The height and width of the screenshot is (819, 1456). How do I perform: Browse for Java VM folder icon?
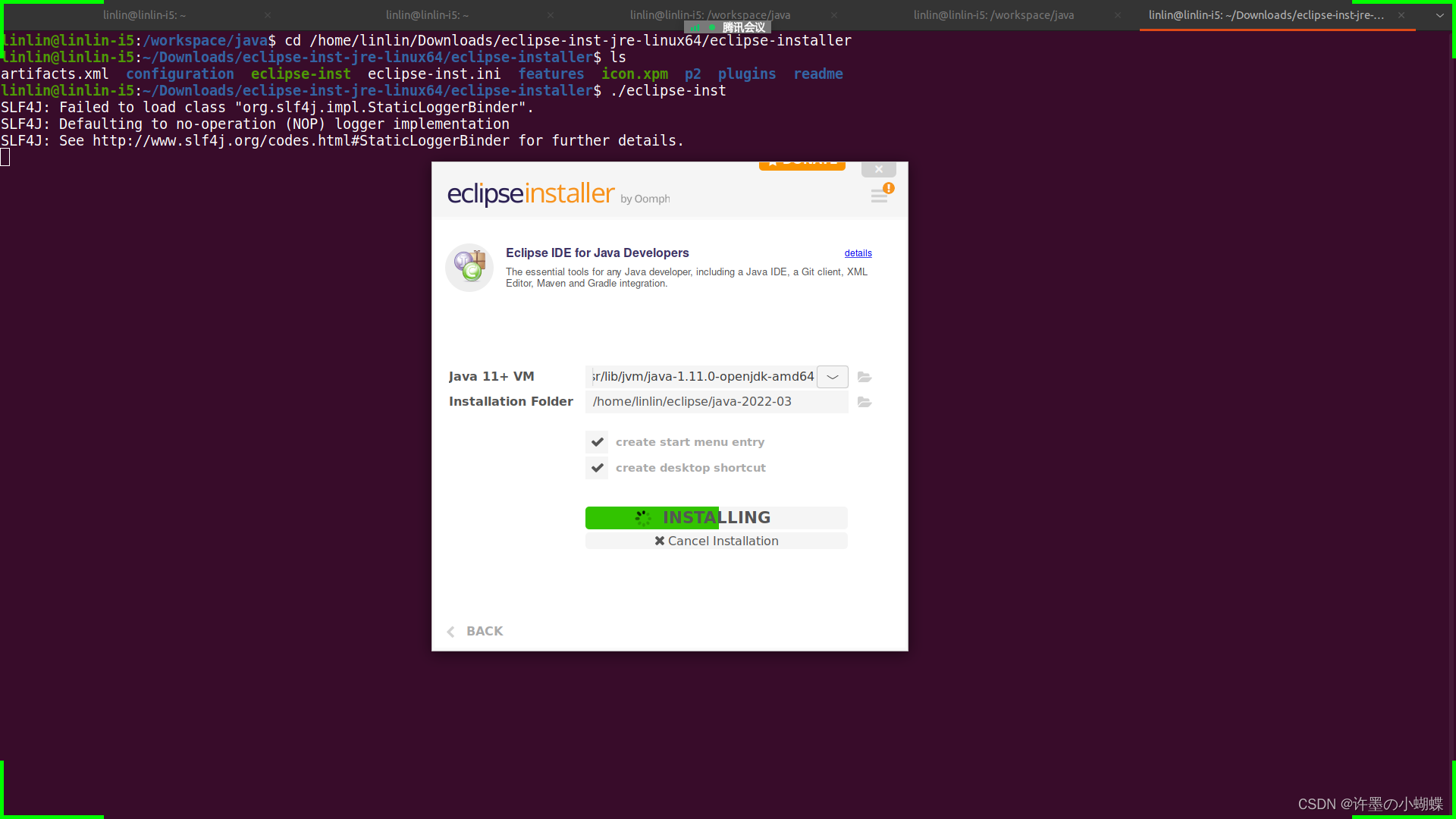864,377
